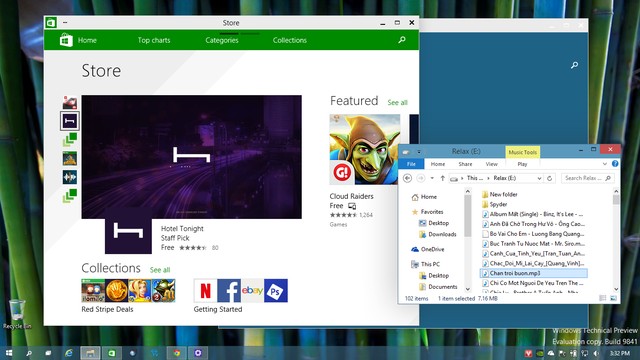Open the Cloud Raiders title link
The image size is (640, 360).
tap(351, 196)
